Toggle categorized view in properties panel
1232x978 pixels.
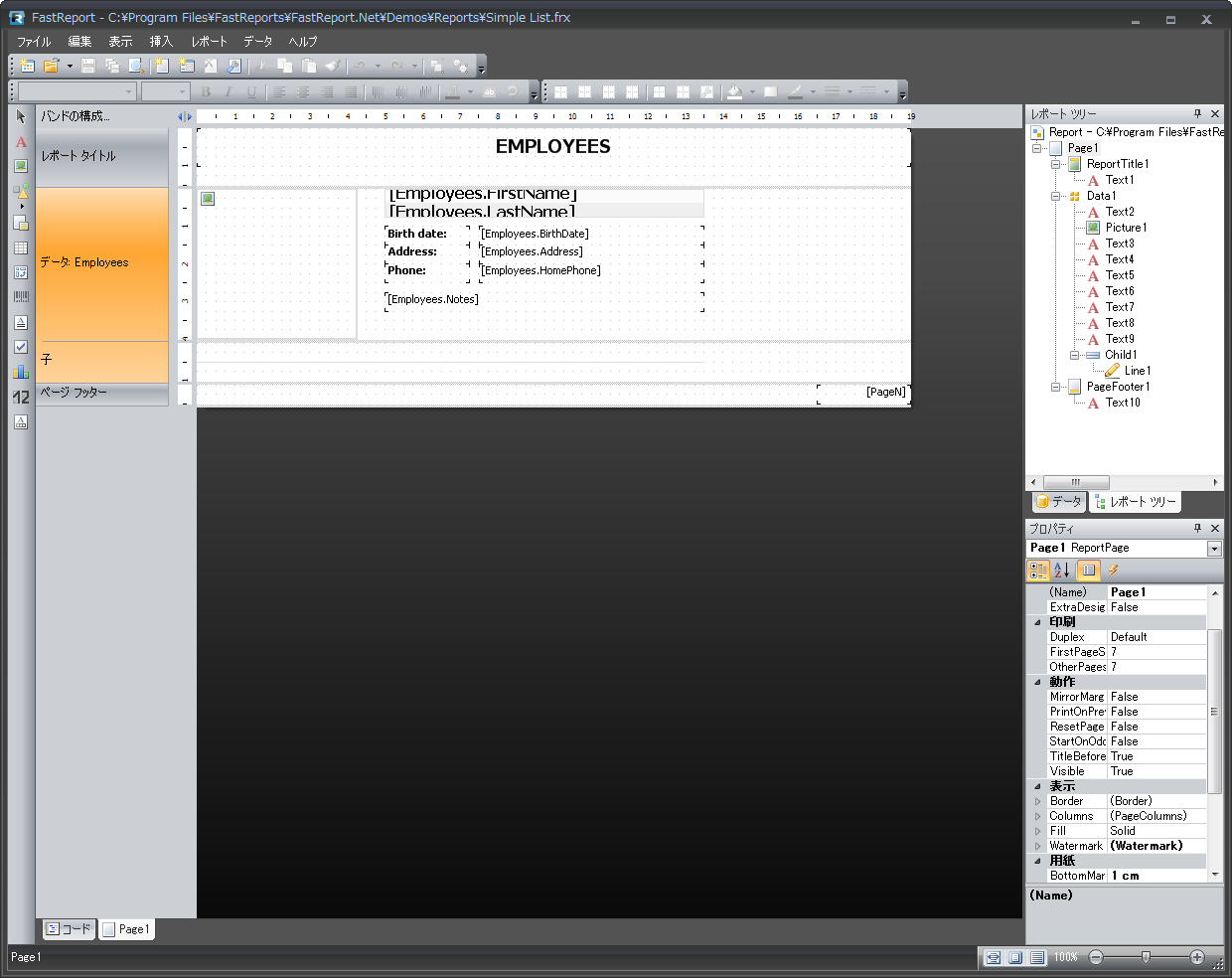coord(1038,570)
